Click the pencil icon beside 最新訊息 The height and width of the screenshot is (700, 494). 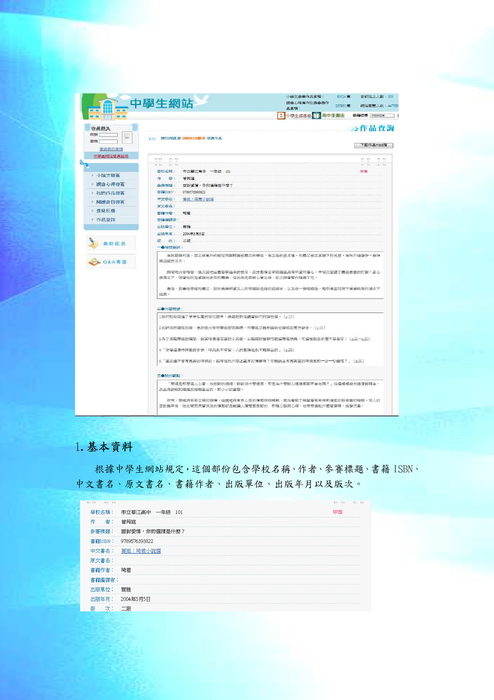pos(94,243)
